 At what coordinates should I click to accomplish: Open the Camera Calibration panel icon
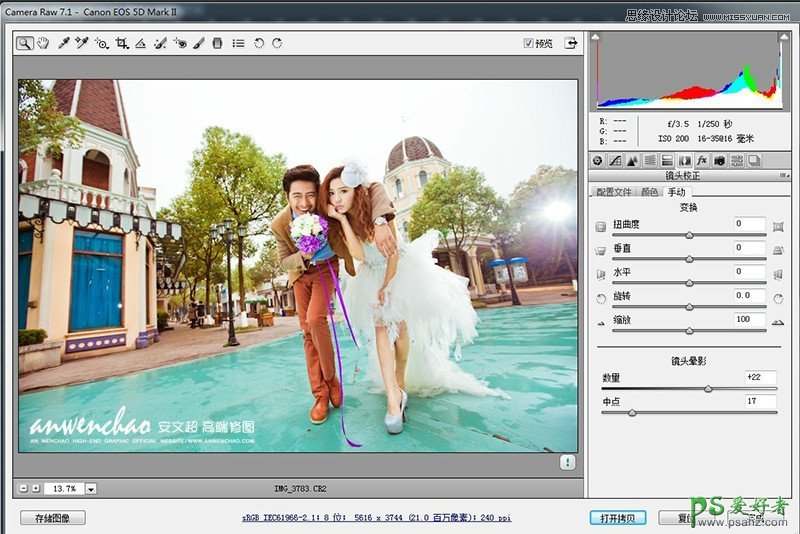[x=719, y=160]
